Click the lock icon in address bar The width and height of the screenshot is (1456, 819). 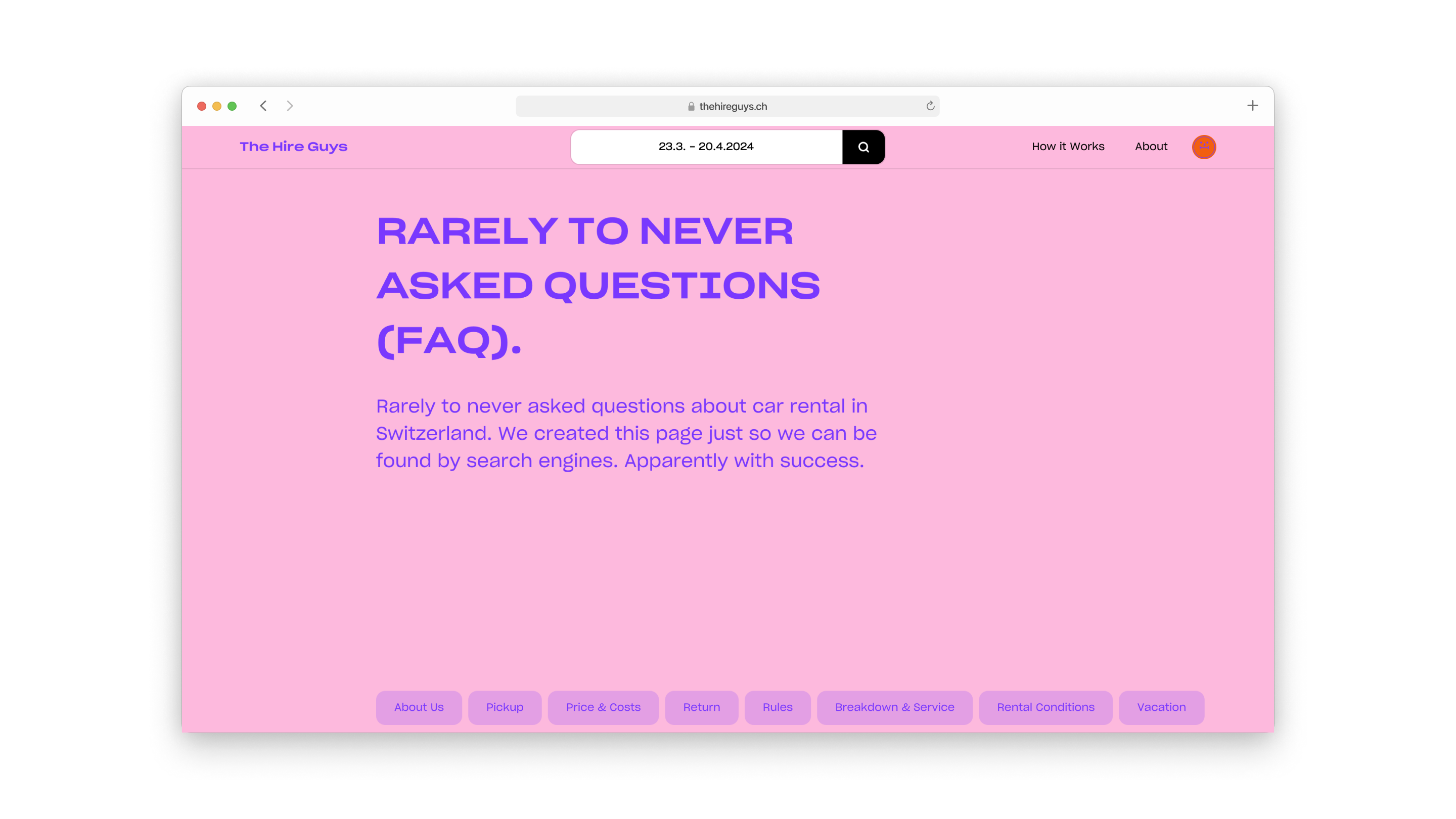pyautogui.click(x=691, y=106)
